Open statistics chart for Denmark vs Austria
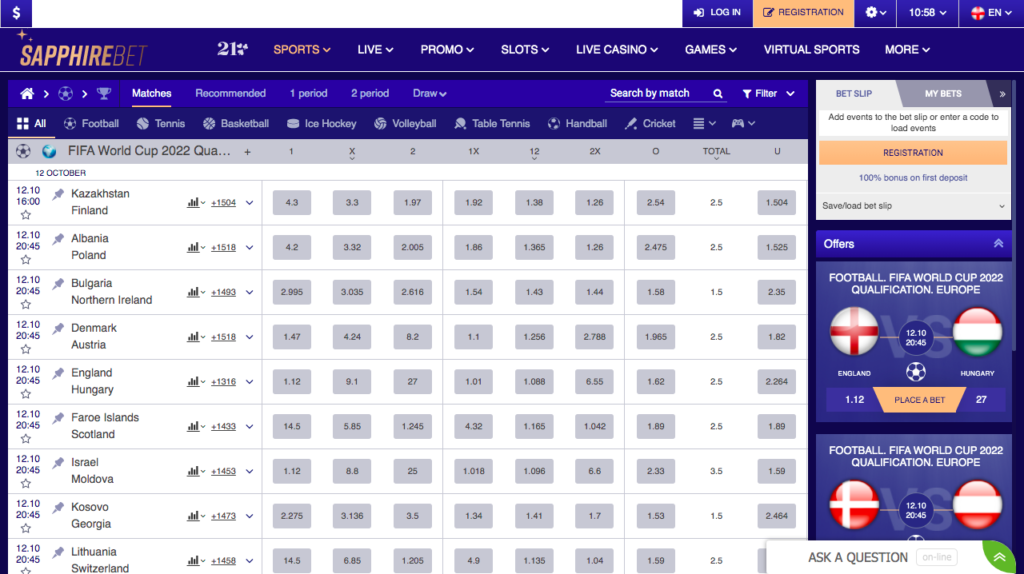The width and height of the screenshot is (1024, 574). (x=195, y=337)
